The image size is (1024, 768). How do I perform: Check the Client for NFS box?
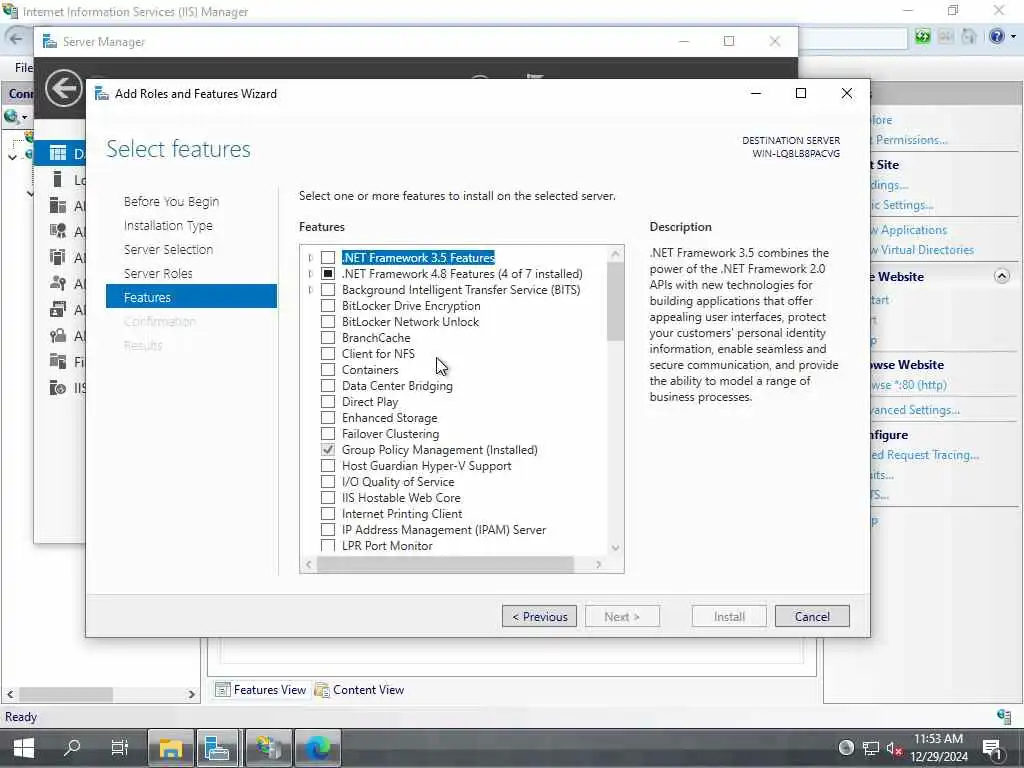pyautogui.click(x=328, y=353)
